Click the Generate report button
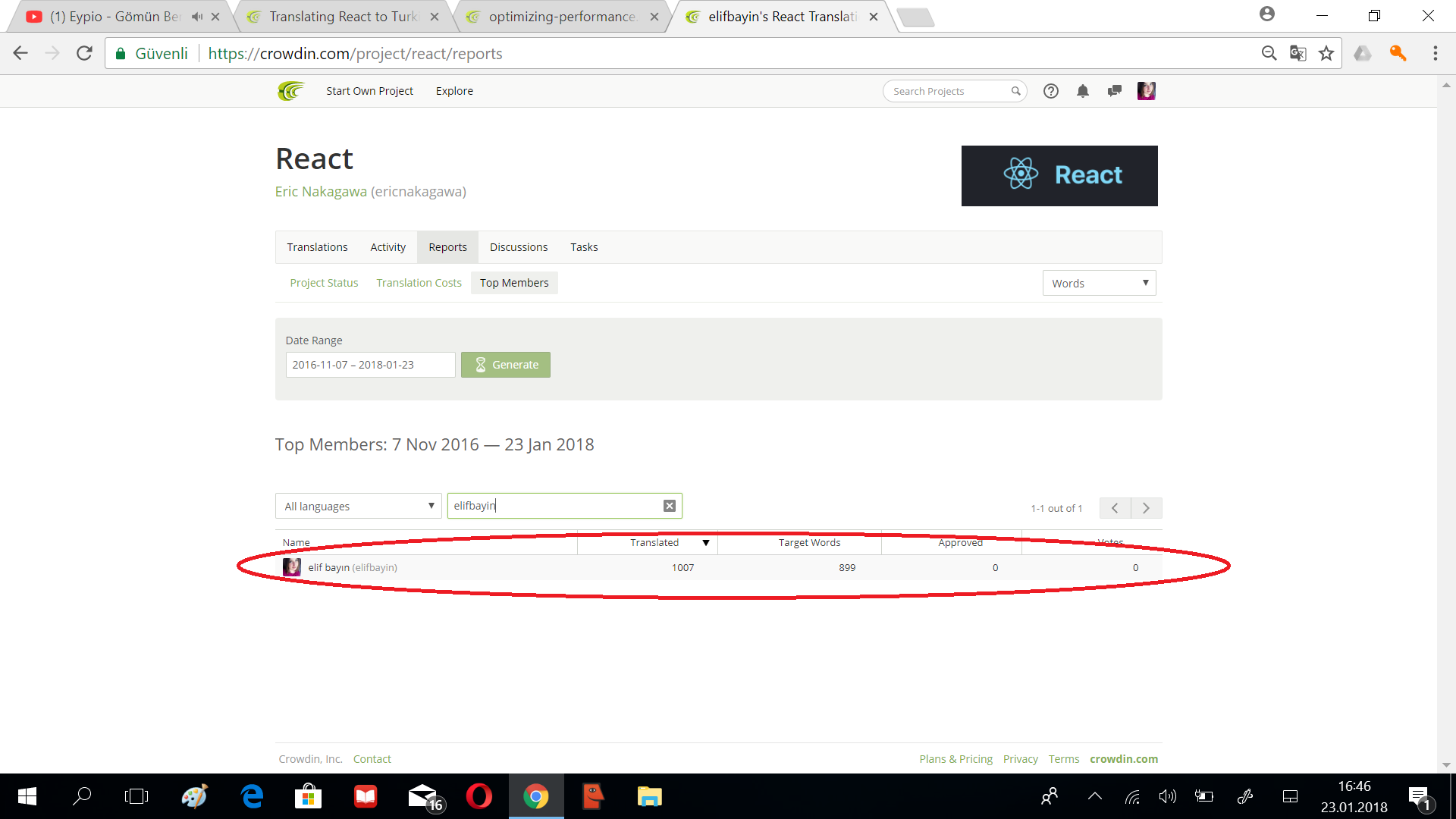Viewport: 1456px width, 819px height. (506, 365)
